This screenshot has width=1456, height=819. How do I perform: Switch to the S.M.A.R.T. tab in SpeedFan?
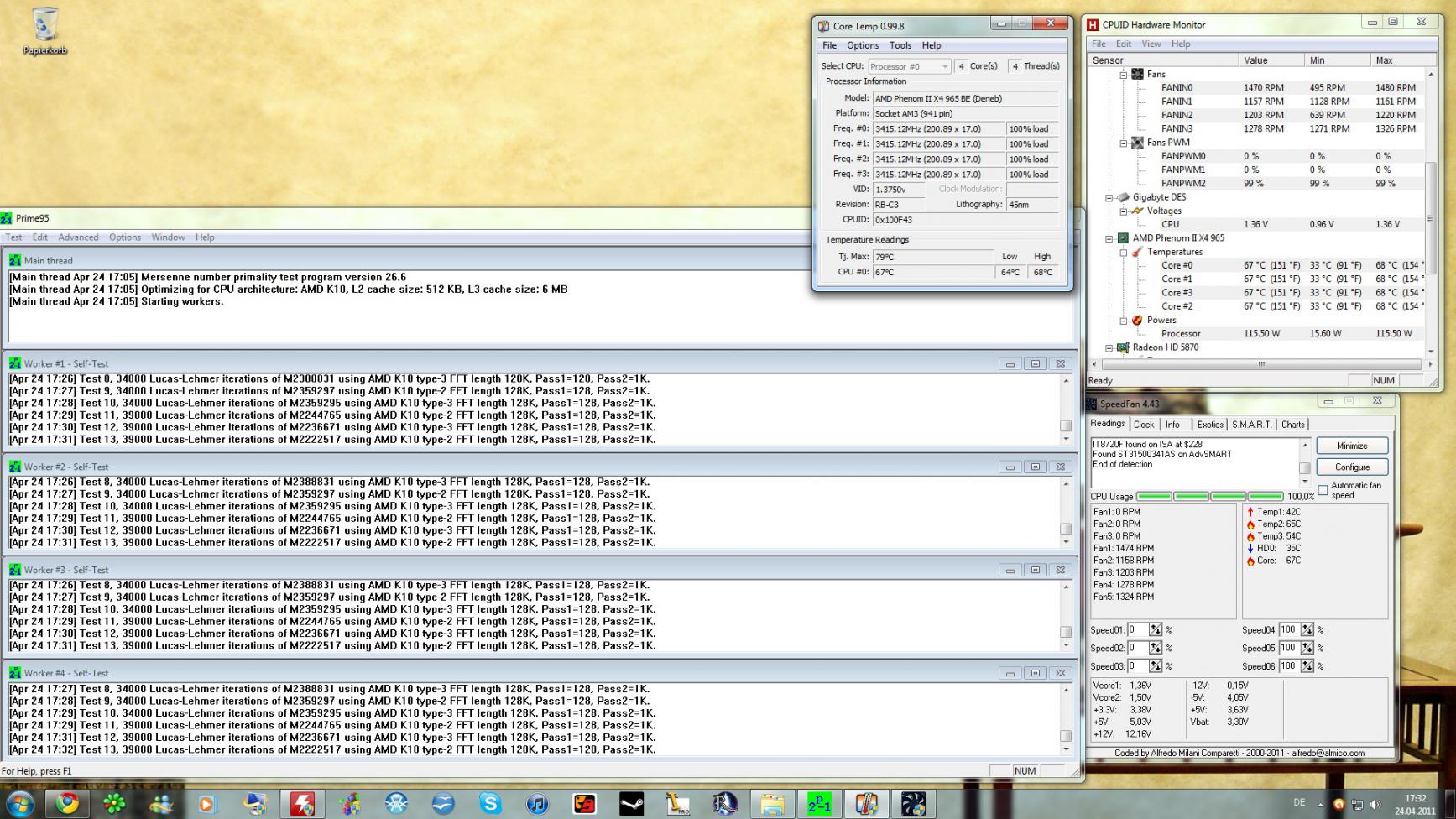(x=1251, y=425)
